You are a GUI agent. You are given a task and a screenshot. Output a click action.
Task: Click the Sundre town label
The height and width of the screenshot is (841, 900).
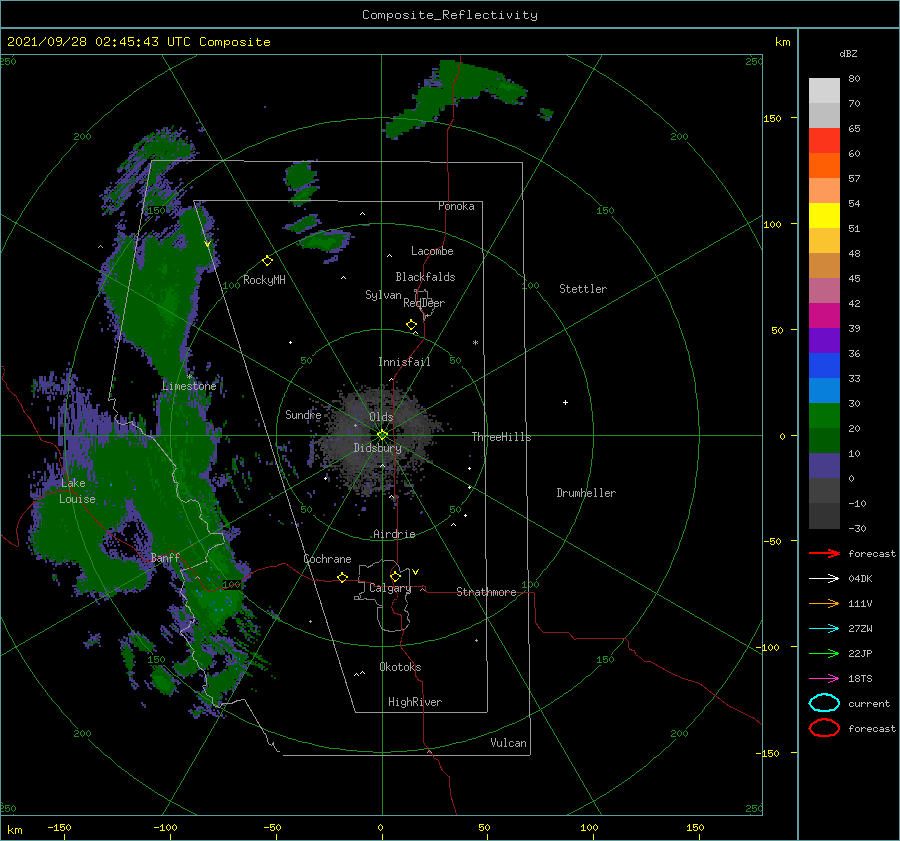pyautogui.click(x=303, y=414)
